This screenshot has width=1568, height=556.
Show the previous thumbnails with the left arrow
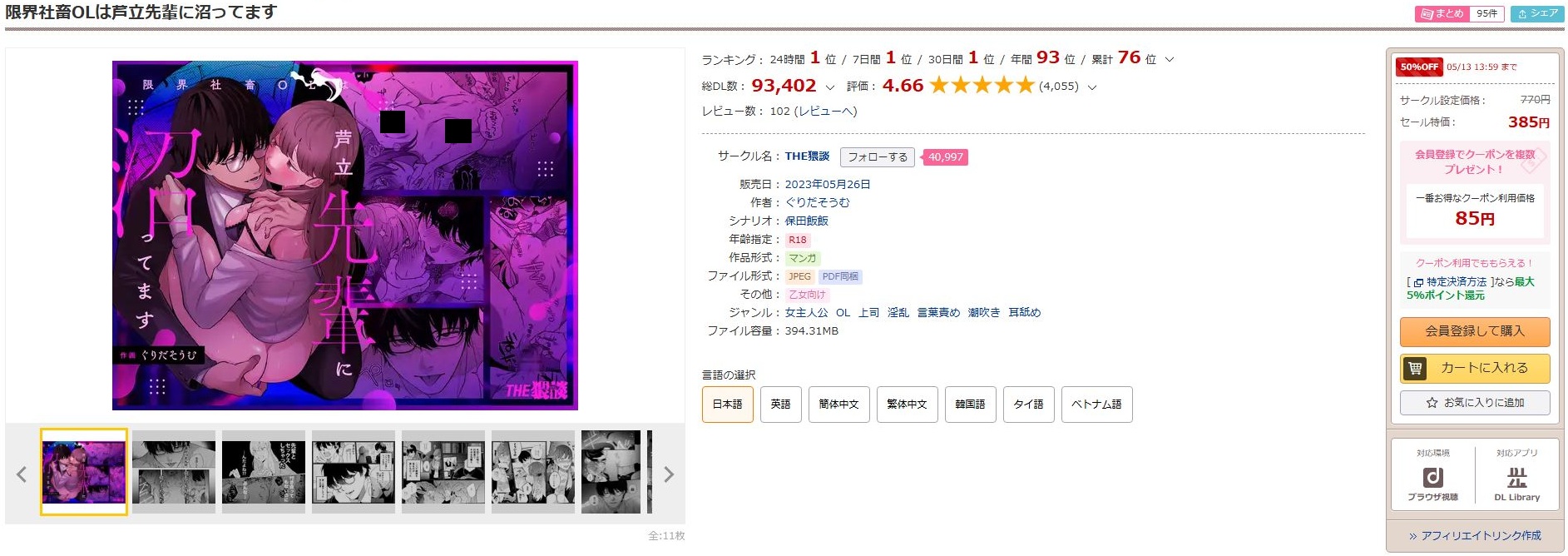22,474
